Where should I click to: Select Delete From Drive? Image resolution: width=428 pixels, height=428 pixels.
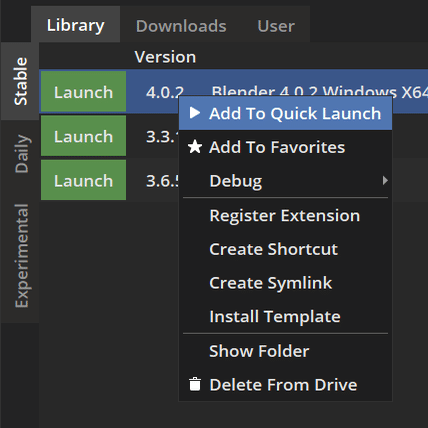tap(285, 385)
